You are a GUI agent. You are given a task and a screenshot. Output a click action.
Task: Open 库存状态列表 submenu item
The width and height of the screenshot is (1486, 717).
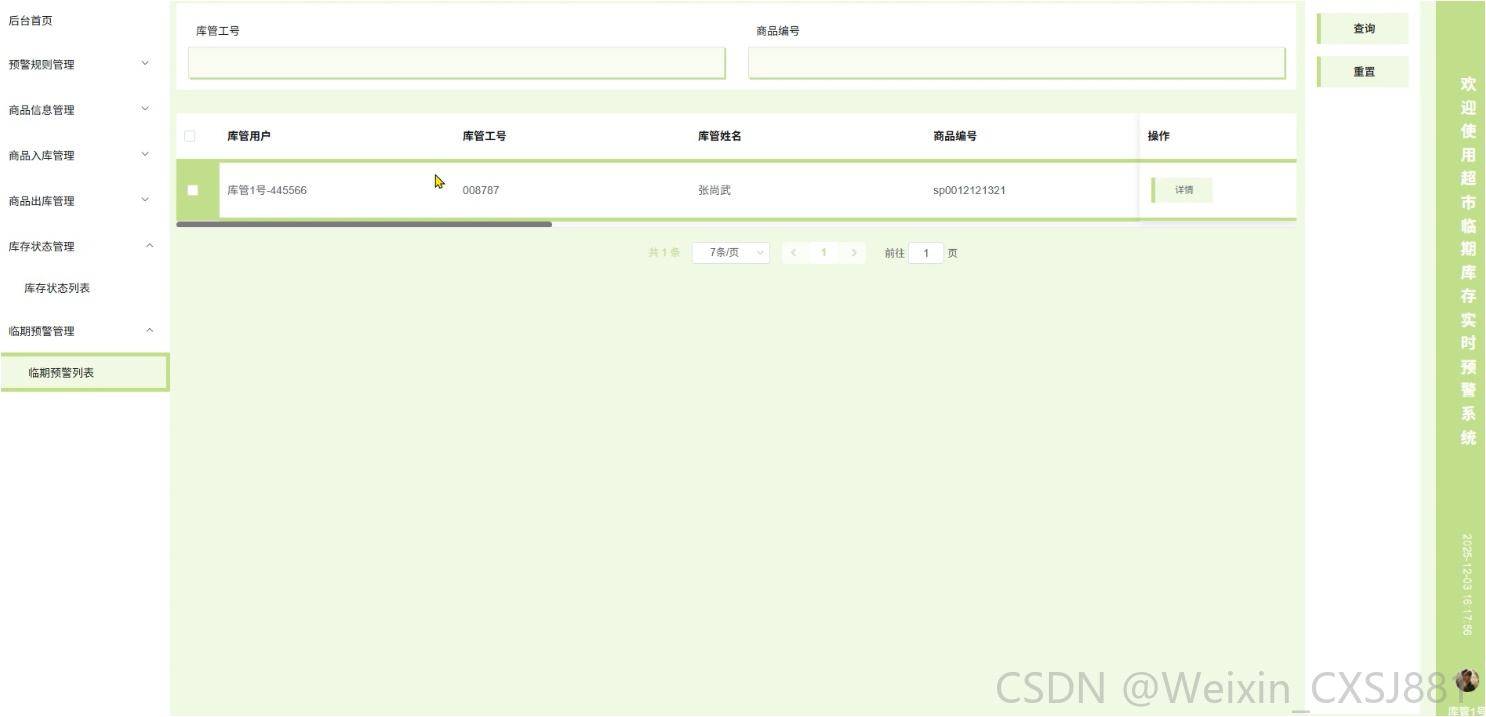pyautogui.click(x=57, y=288)
